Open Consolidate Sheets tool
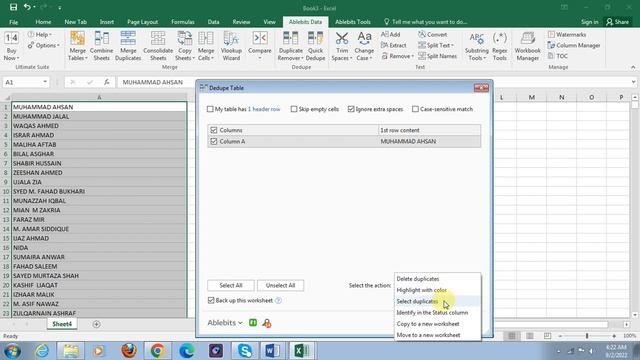This screenshot has height=360, width=640. [x=158, y=46]
